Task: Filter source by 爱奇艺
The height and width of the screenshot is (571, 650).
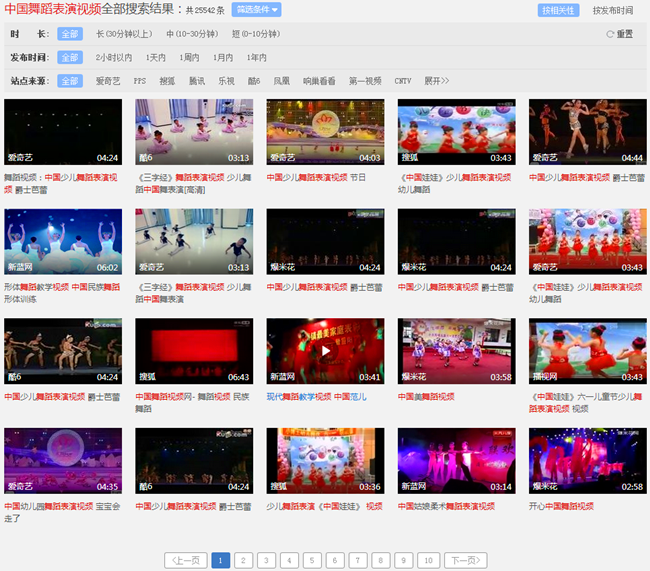Action: point(107,81)
